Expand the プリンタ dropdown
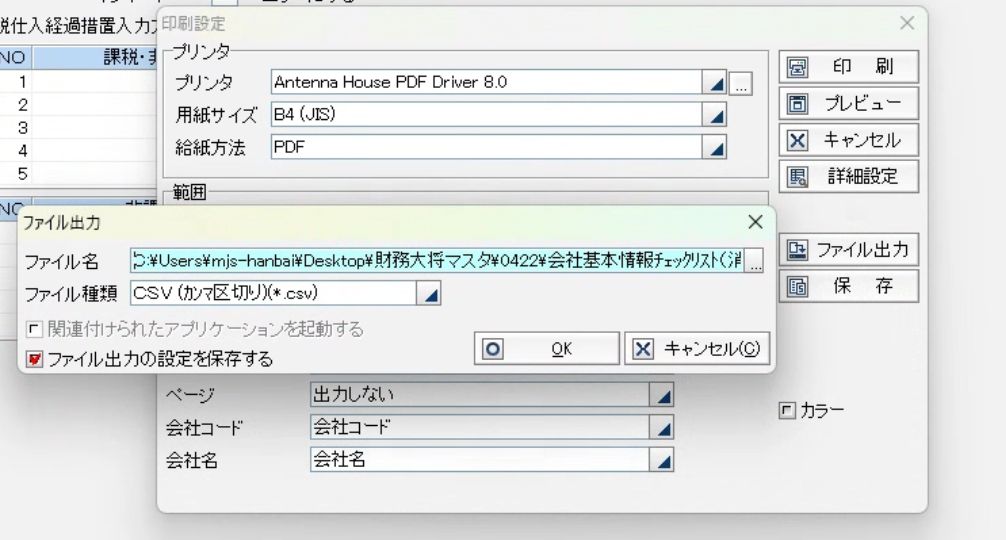The height and width of the screenshot is (540, 1006). point(716,83)
